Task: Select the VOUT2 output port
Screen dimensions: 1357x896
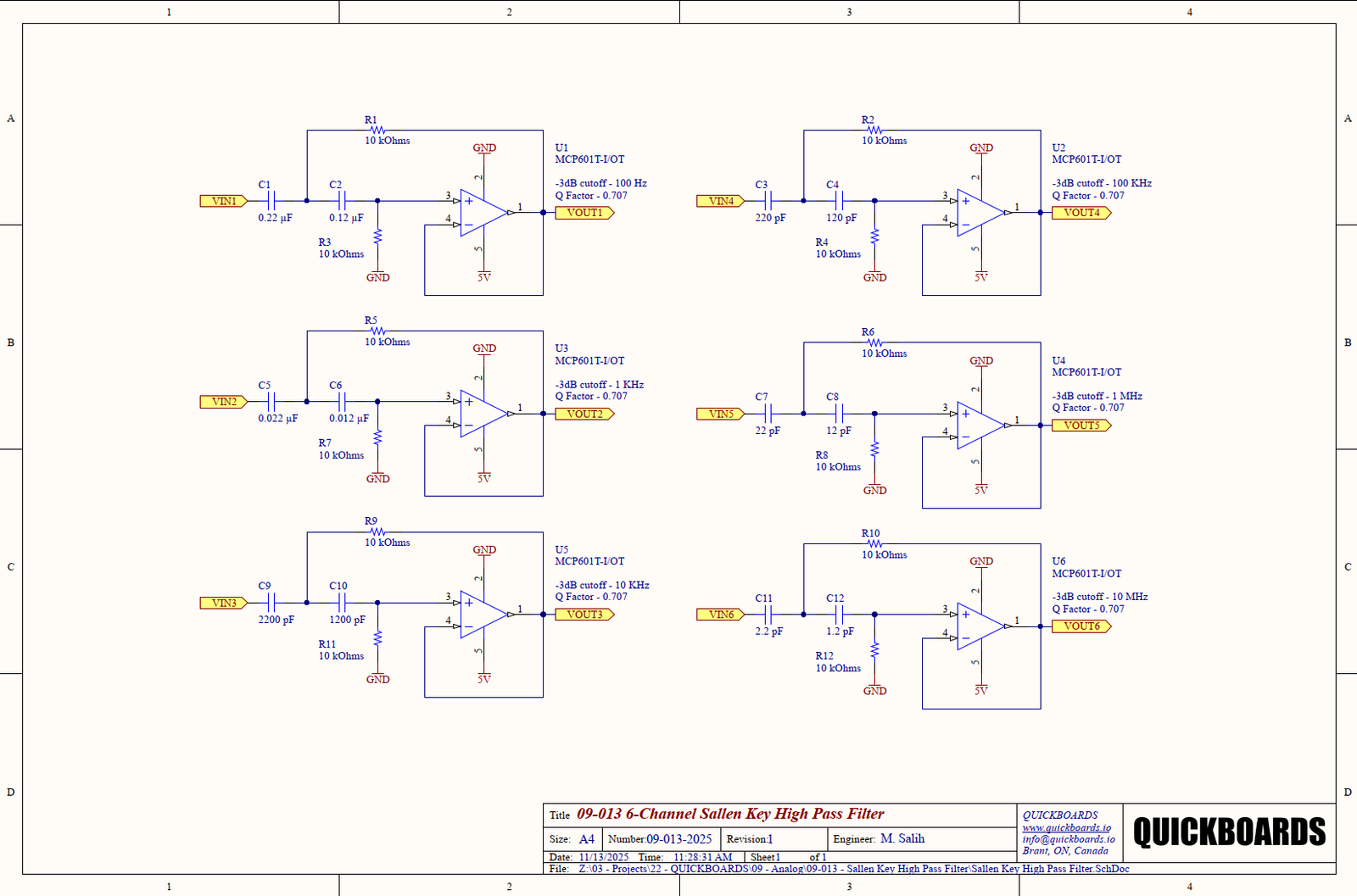Action: click(584, 414)
